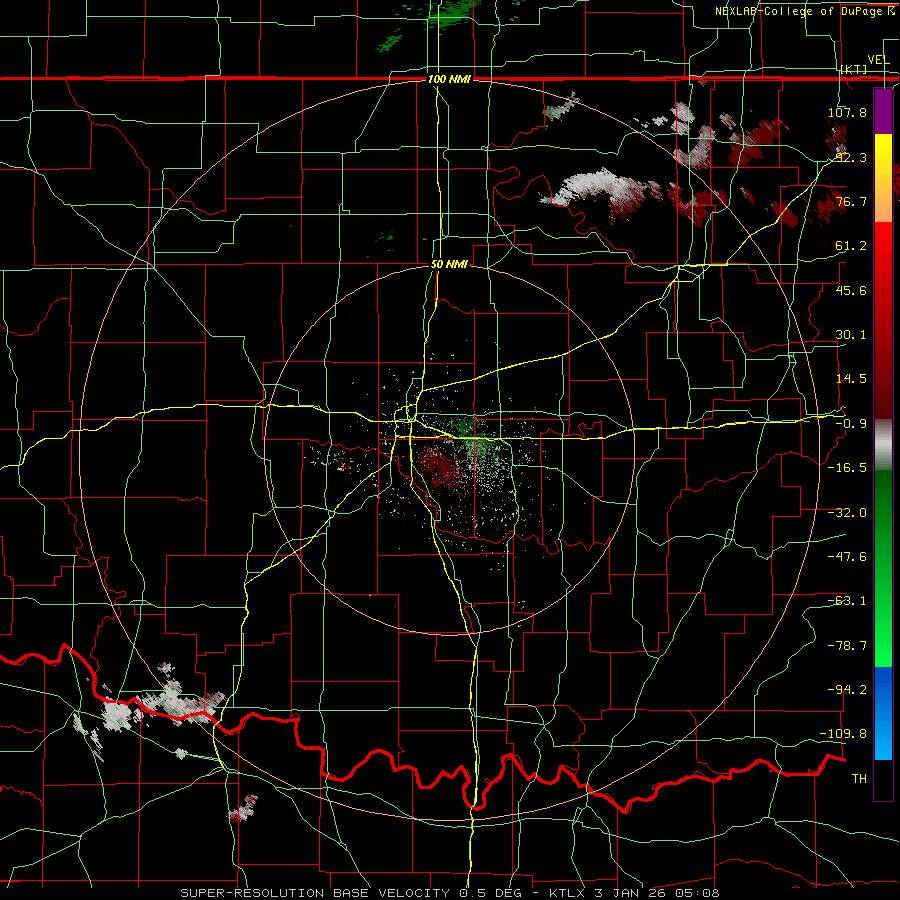Click the 30.1 velocity scale value
900x900 pixels.
pos(850,335)
